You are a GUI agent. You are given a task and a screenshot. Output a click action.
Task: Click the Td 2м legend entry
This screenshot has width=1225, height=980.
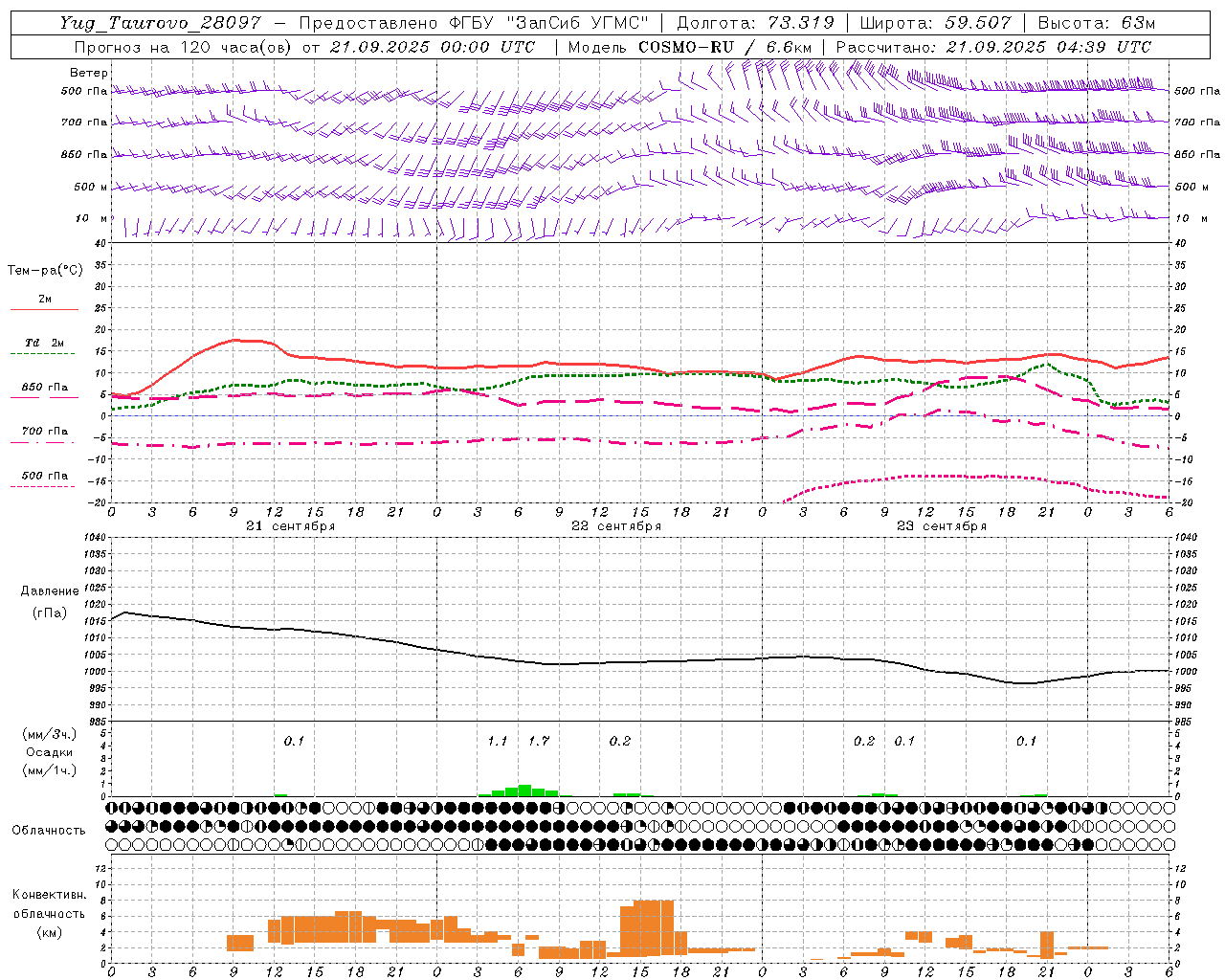(x=45, y=343)
